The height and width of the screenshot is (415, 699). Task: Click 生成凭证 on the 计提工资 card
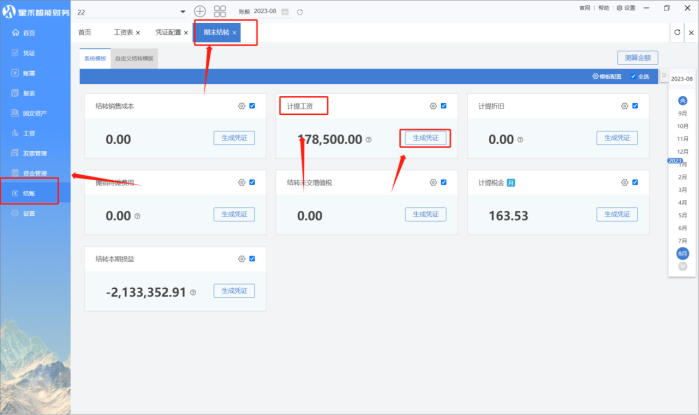coord(425,138)
